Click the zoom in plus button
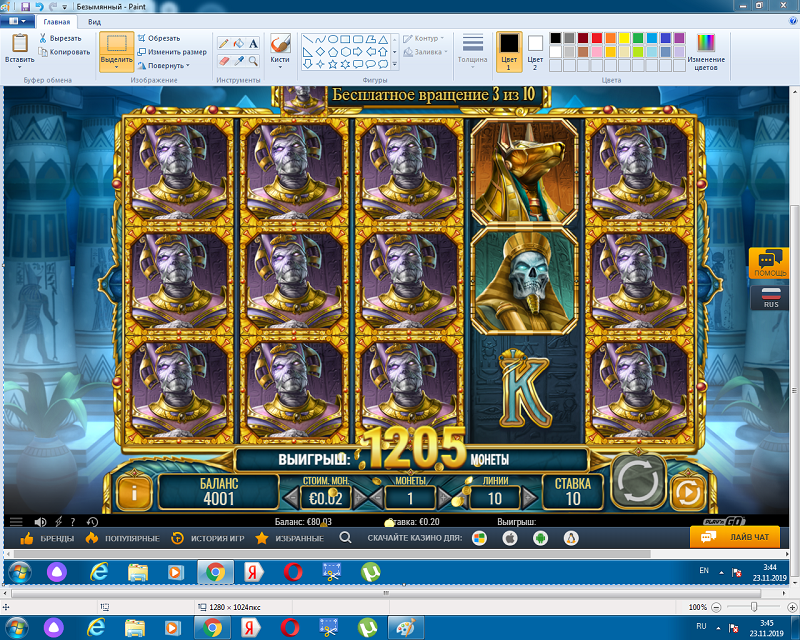Viewport: 800px width, 640px height. coord(792,607)
